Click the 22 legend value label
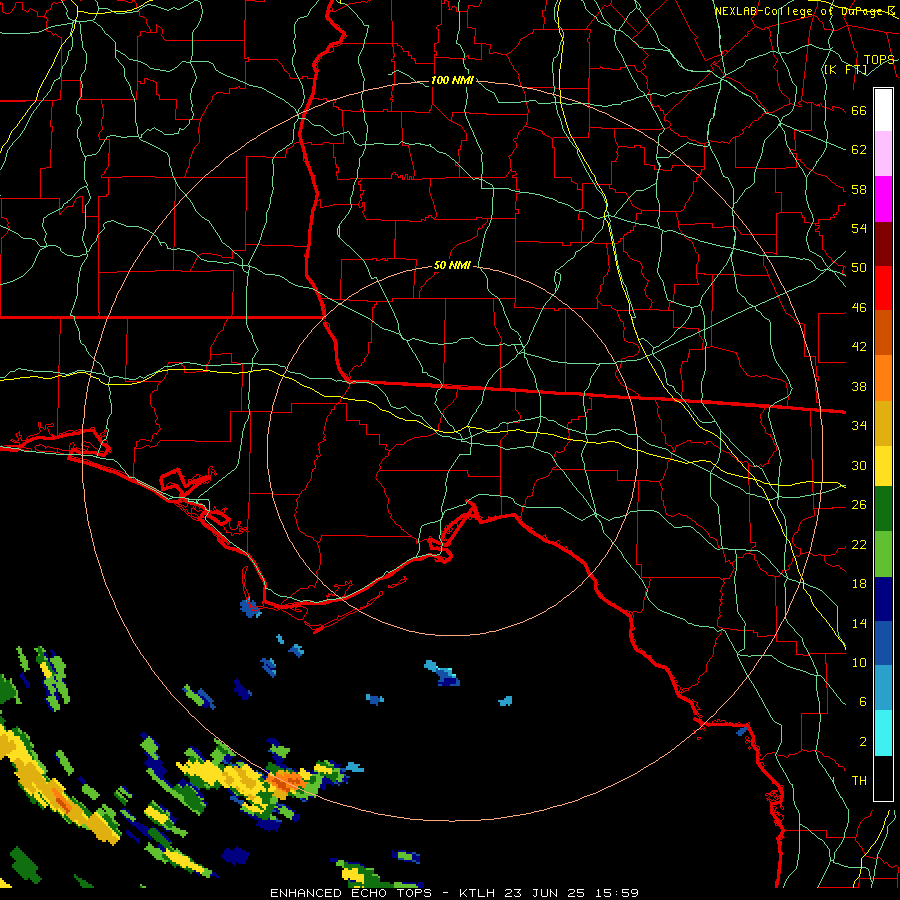The width and height of the screenshot is (900, 900). pos(859,544)
